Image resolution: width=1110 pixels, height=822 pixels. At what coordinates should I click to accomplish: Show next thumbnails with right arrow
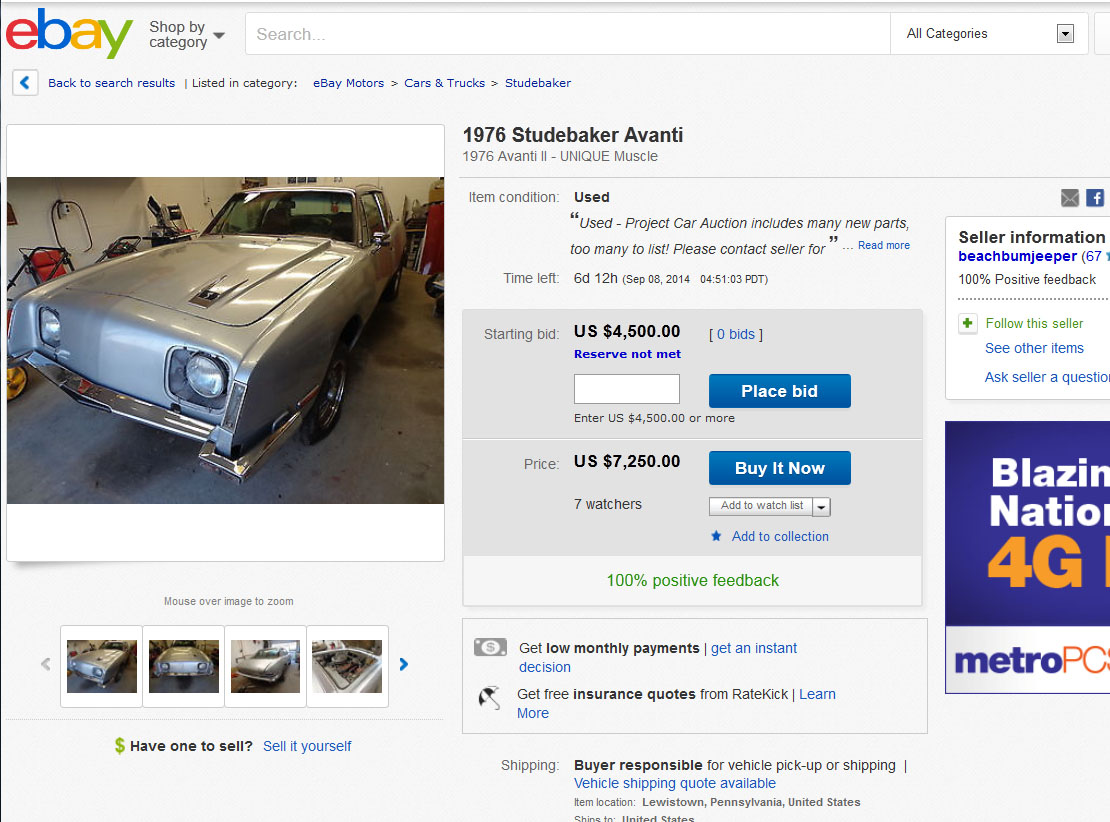pos(404,664)
